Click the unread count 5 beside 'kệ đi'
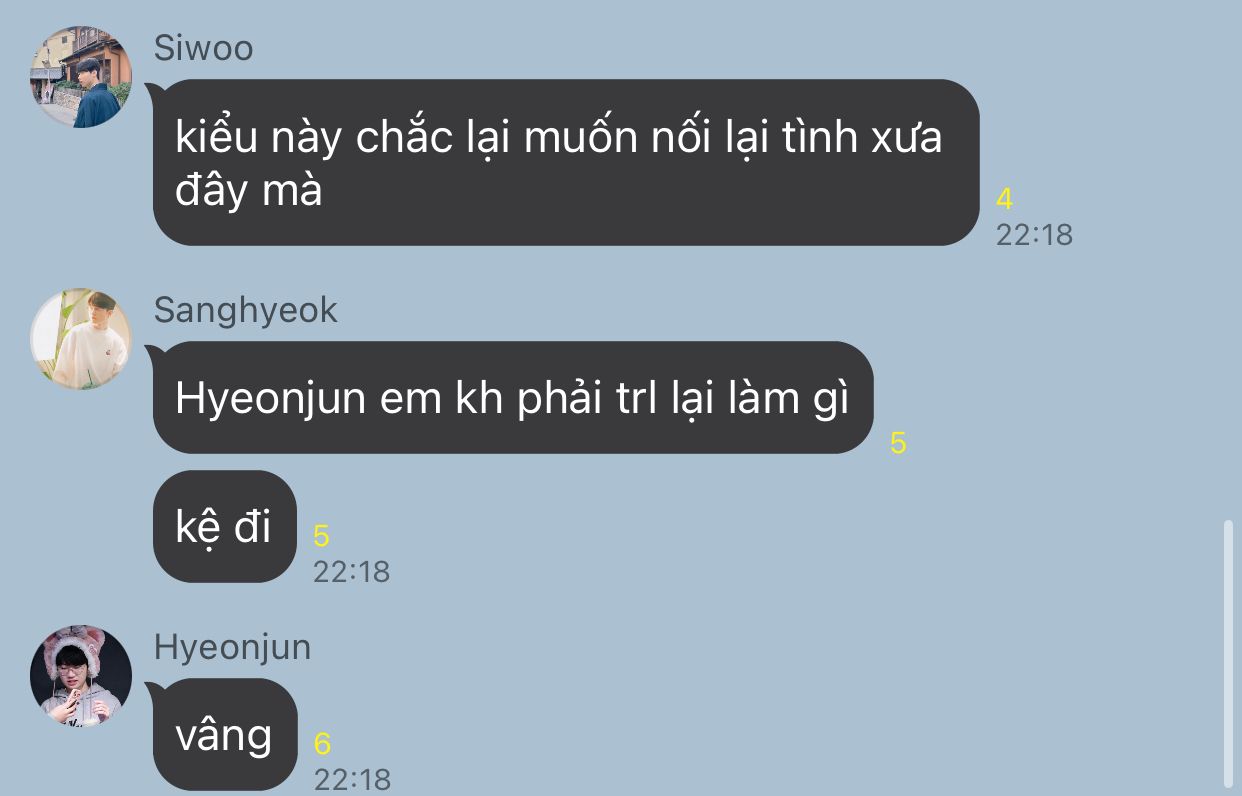This screenshot has width=1242, height=796. [321, 536]
